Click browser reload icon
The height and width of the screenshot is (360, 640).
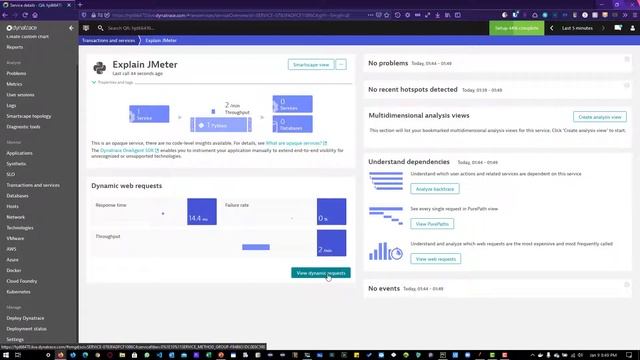(x=25, y=15)
